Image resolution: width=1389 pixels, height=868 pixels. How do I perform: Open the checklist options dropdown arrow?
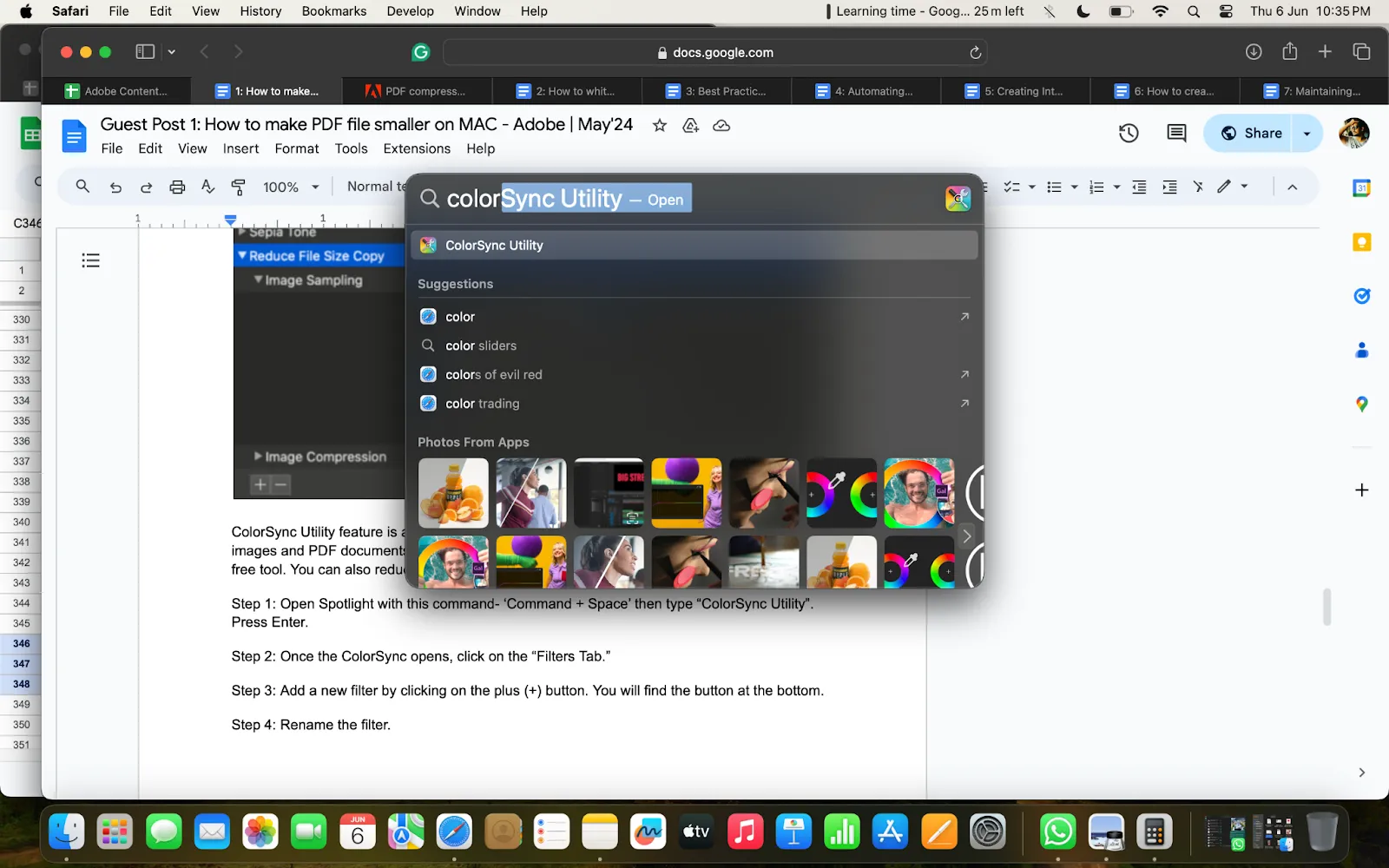coord(1031,187)
